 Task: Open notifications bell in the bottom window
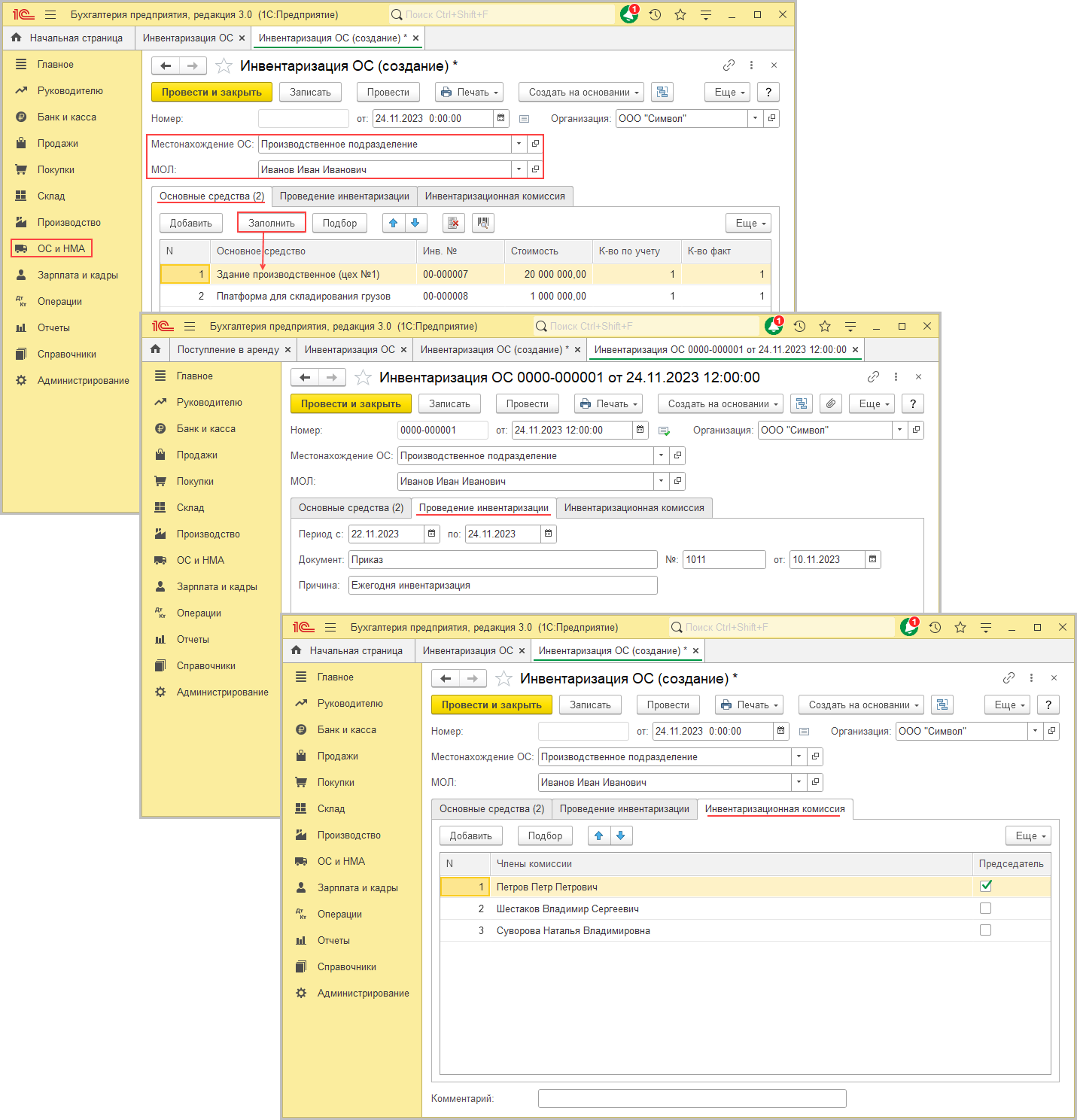click(x=909, y=627)
